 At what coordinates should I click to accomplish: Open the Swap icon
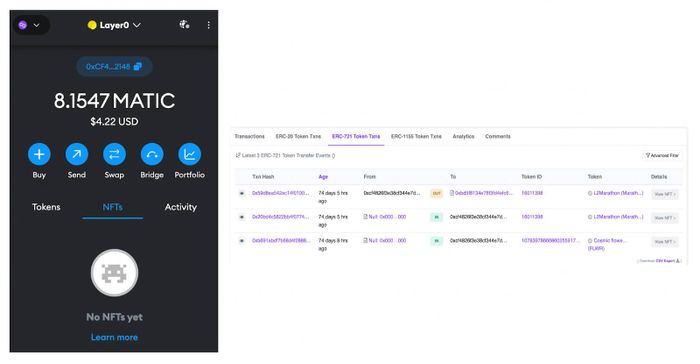tap(114, 154)
